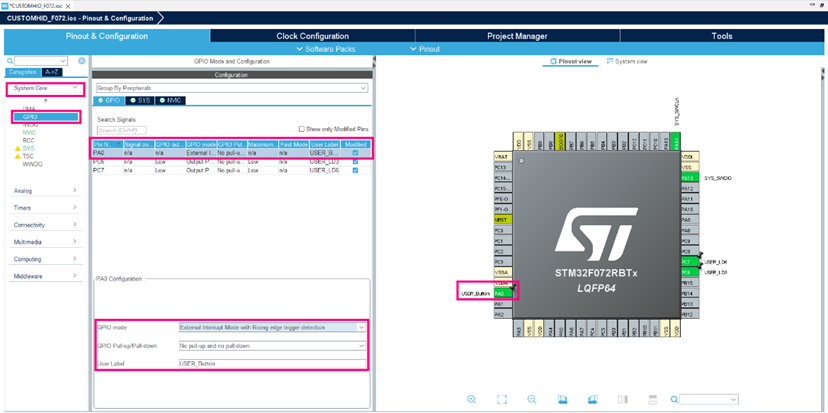Image resolution: width=828 pixels, height=413 pixels.
Task: Toggle Modified checkbox in PC7 row
Action: tap(355, 171)
